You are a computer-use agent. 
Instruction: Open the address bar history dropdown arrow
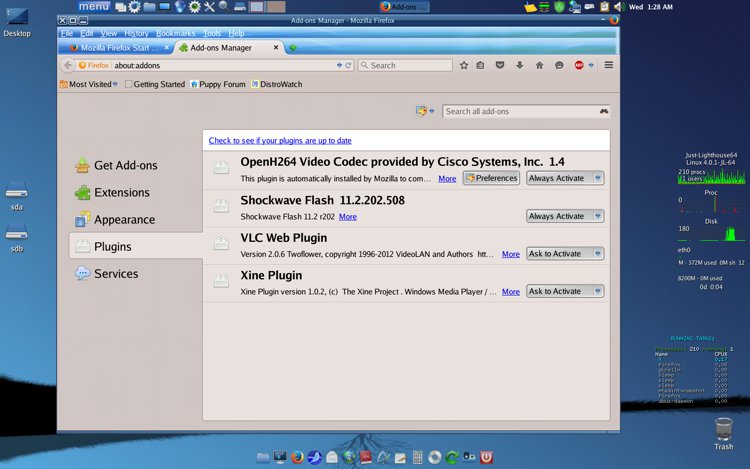tap(339, 65)
